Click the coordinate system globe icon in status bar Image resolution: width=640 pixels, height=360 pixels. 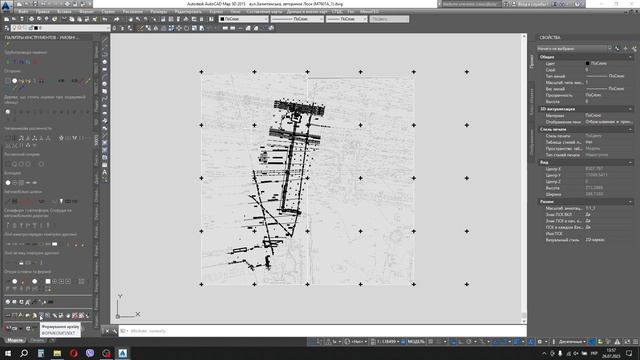click(347, 342)
